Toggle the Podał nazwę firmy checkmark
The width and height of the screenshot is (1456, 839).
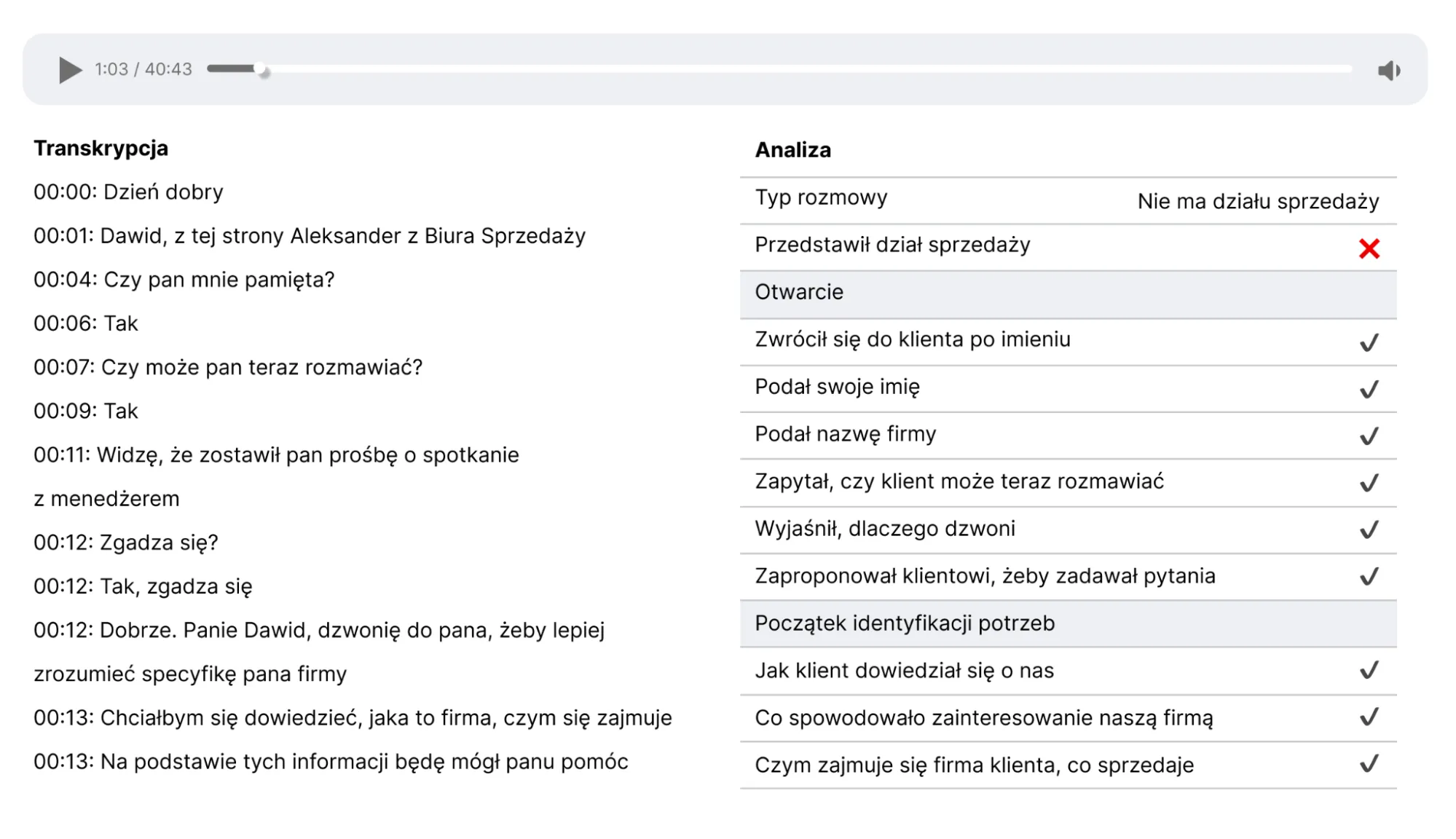[1369, 436]
